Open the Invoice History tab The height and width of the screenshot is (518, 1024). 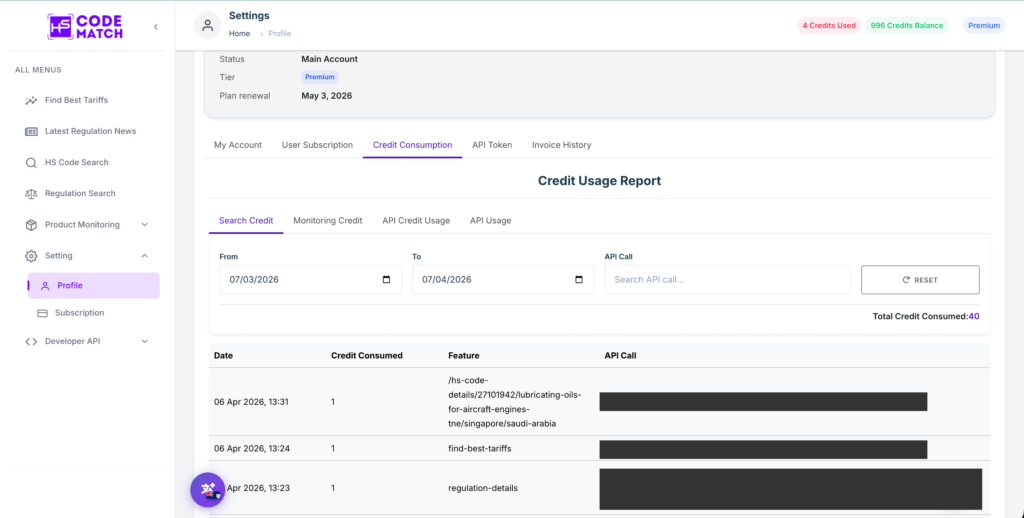tap(561, 145)
